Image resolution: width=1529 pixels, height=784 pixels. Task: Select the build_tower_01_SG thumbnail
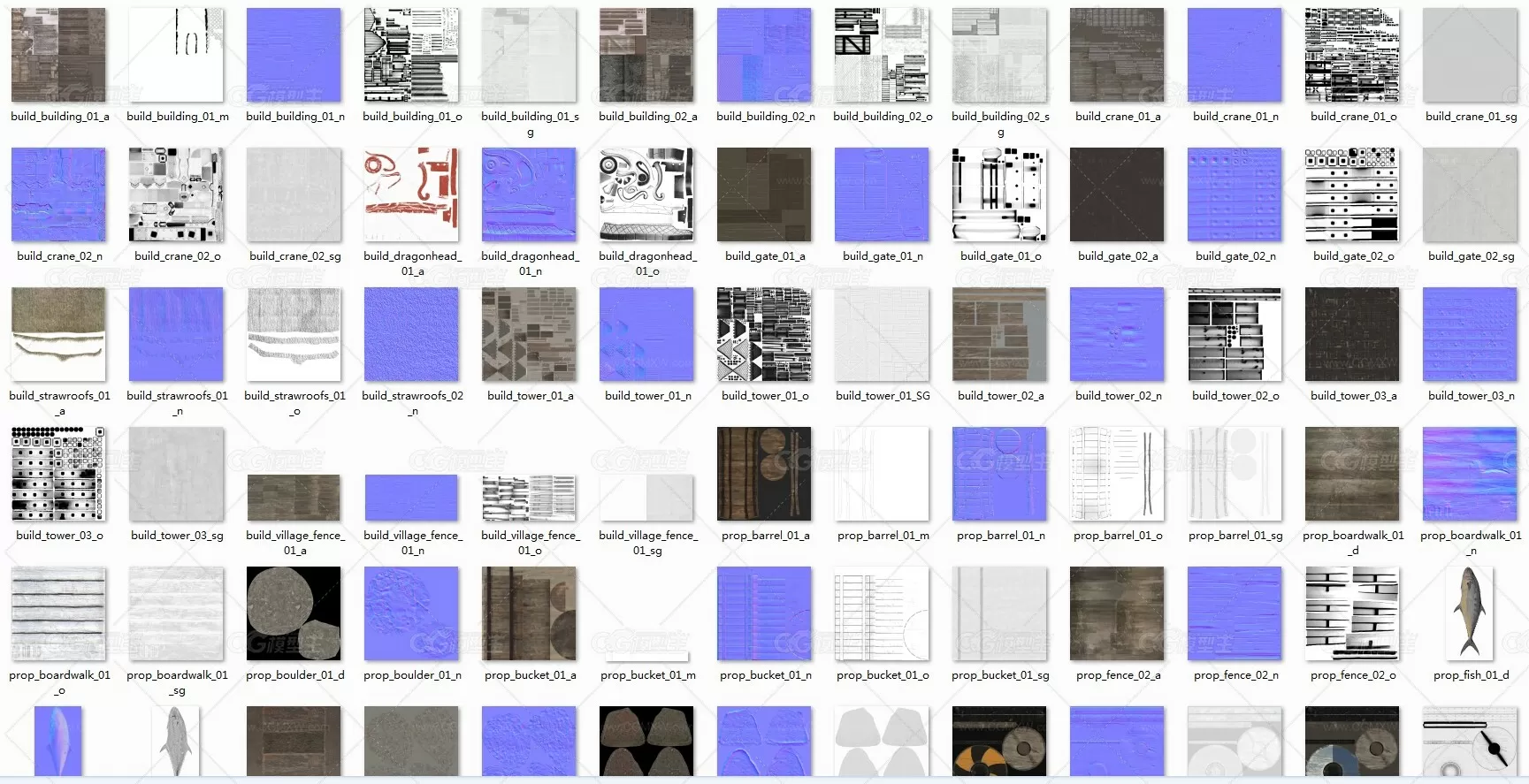(882, 334)
